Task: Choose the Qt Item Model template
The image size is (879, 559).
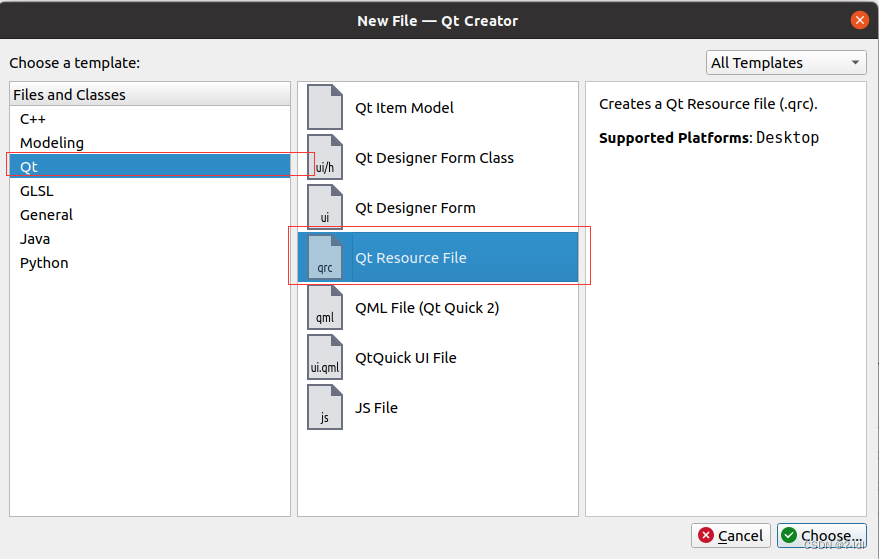Action: (x=438, y=107)
